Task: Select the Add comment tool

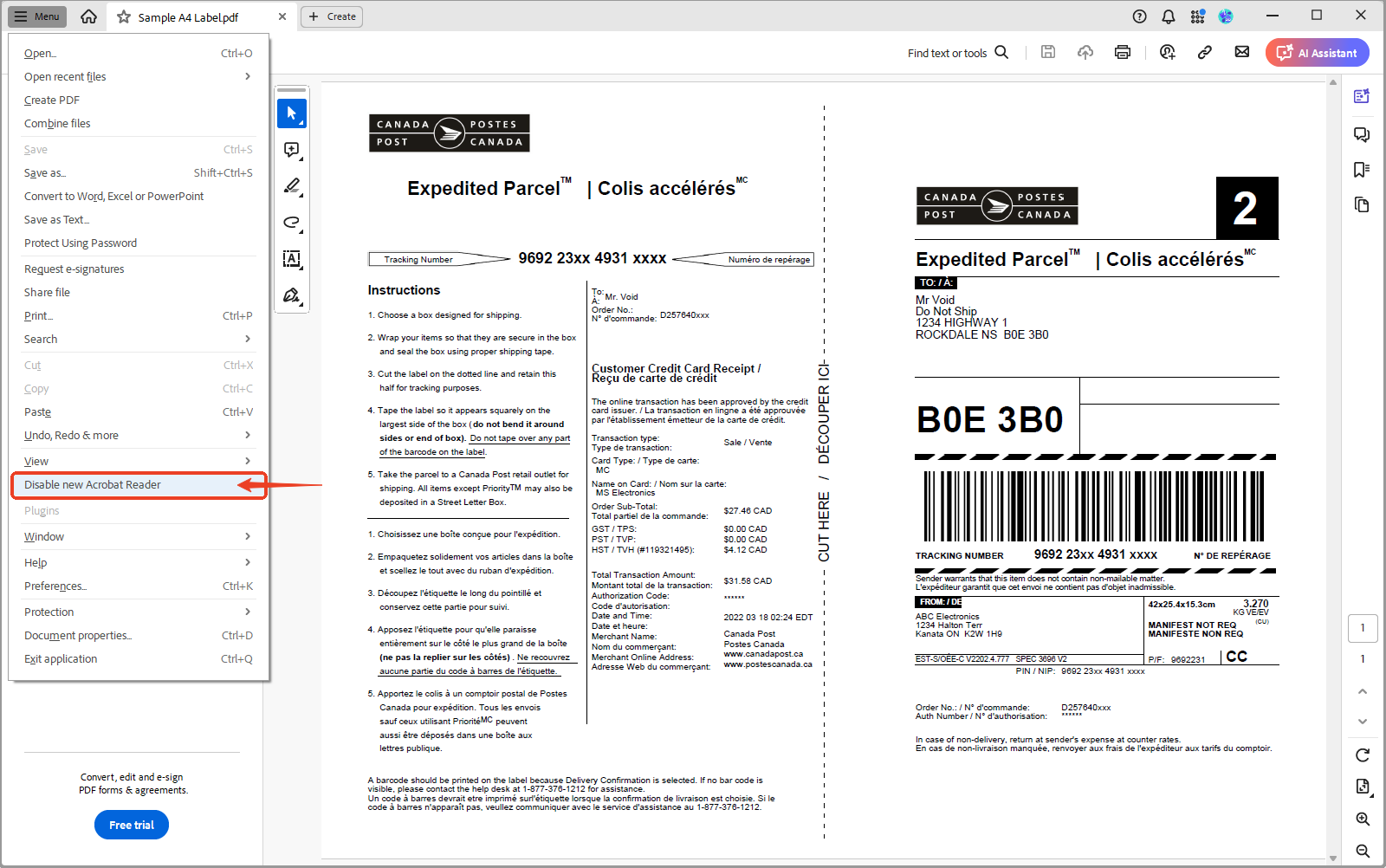Action: [292, 150]
